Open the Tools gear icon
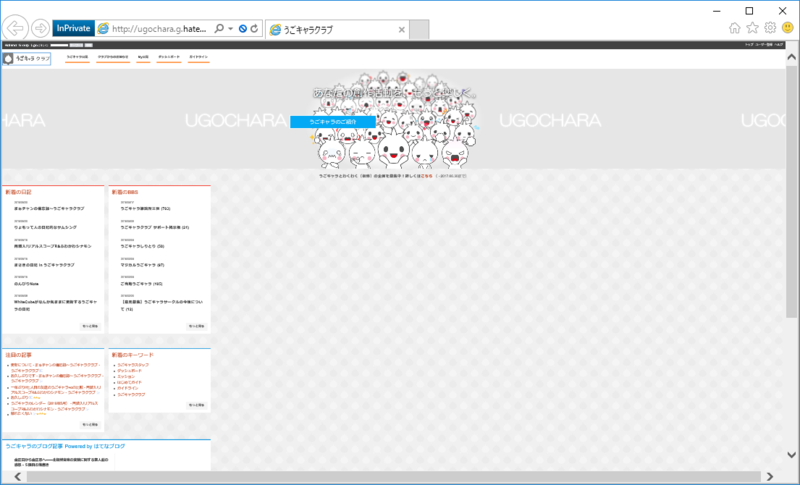Viewport: 800px width, 485px height. click(x=770, y=28)
